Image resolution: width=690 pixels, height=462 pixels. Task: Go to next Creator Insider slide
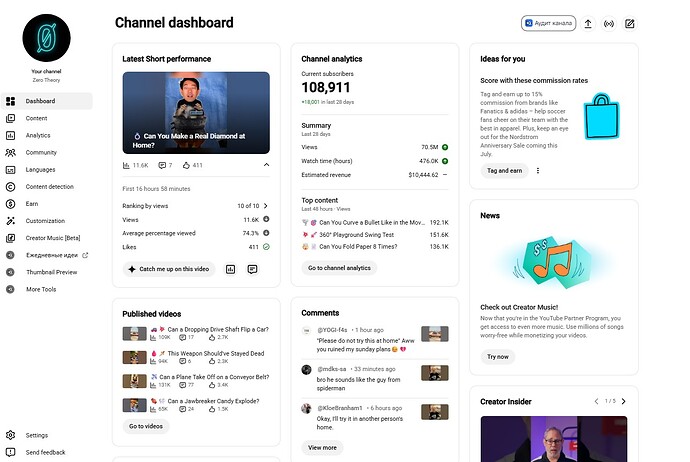click(624, 401)
